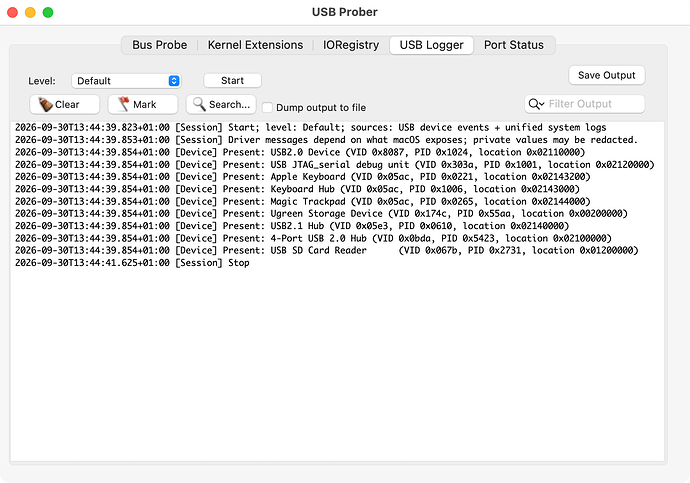Screen dimensions: 690x483
Task: Click the Session Stop log line
Action: [132, 263]
